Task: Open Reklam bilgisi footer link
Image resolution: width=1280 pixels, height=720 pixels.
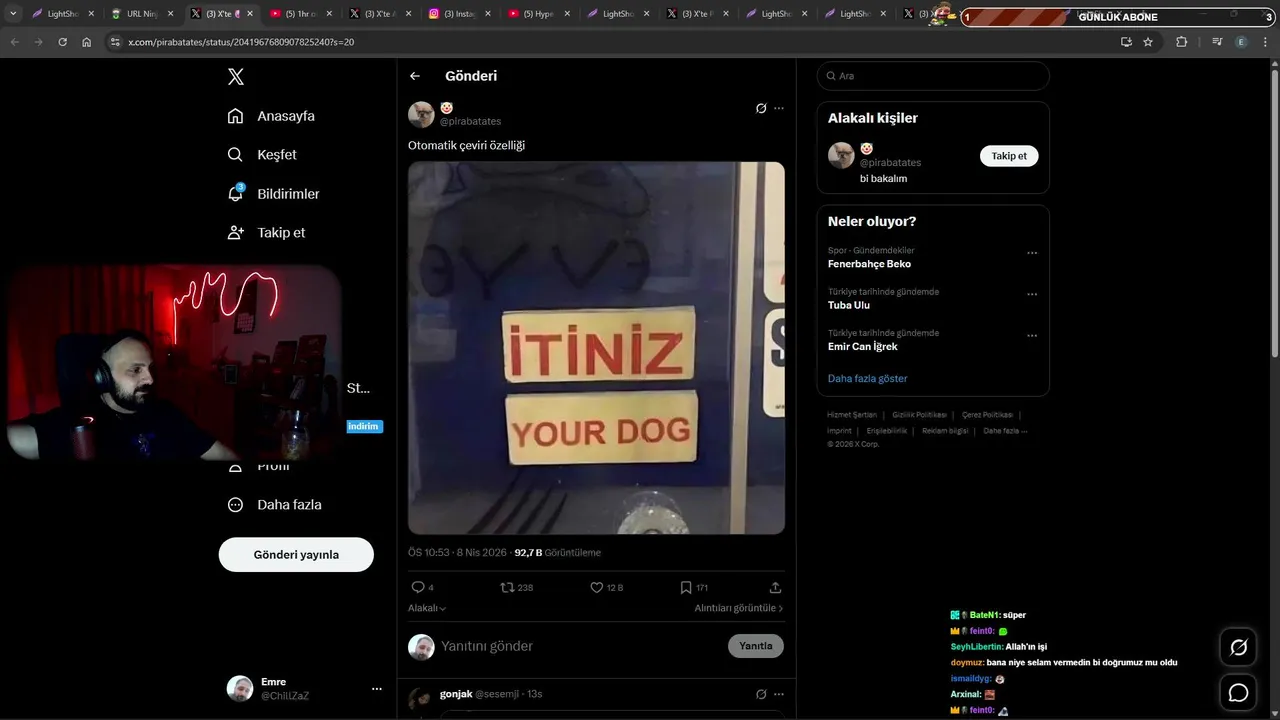Action: 945,431
